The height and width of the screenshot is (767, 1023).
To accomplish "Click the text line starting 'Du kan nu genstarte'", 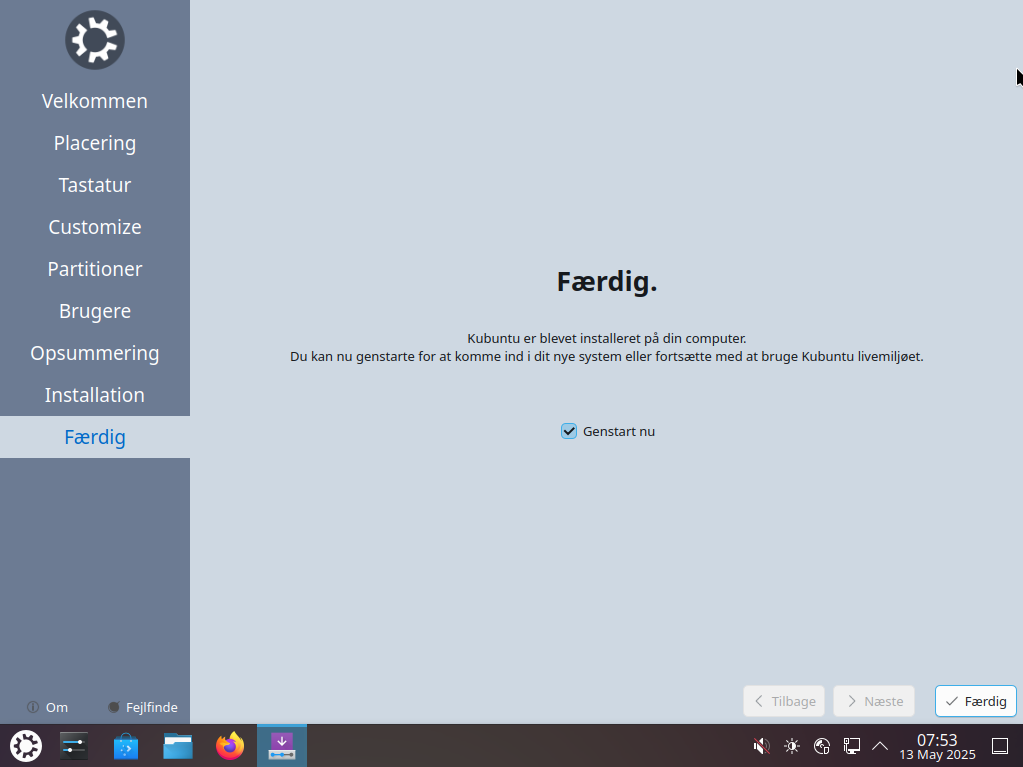I will [x=607, y=357].
